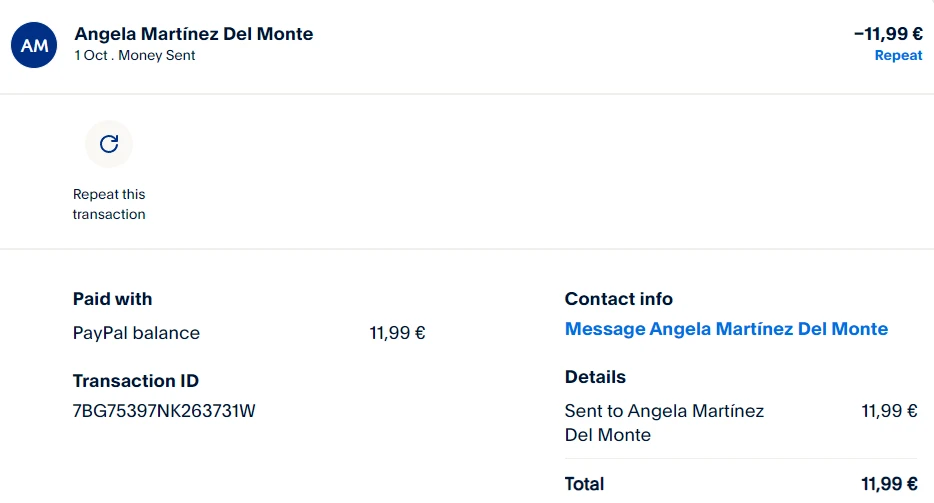
Task: Click the "Repeat this transaction" text label
Action: (109, 204)
